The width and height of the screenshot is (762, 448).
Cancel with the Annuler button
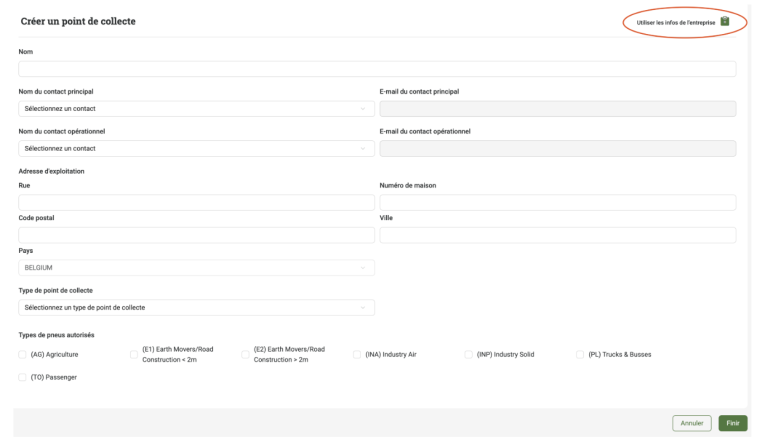(x=692, y=423)
